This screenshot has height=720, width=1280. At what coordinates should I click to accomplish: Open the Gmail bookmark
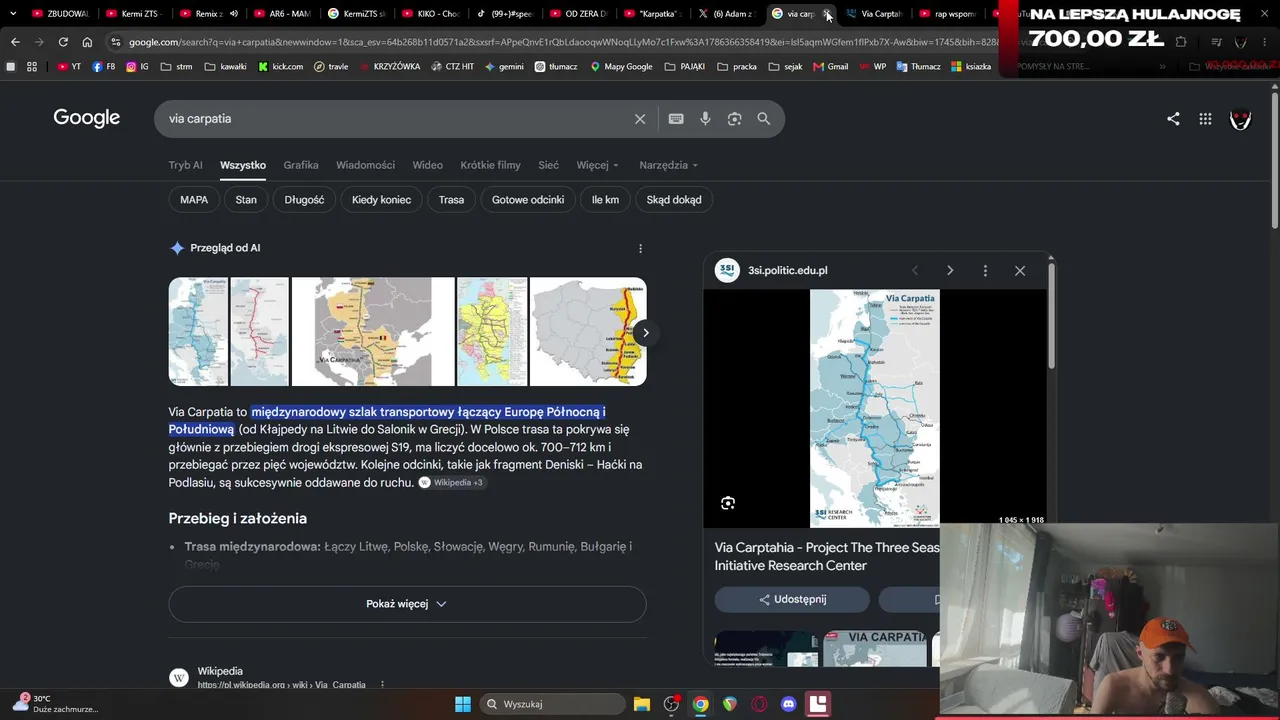(x=831, y=67)
